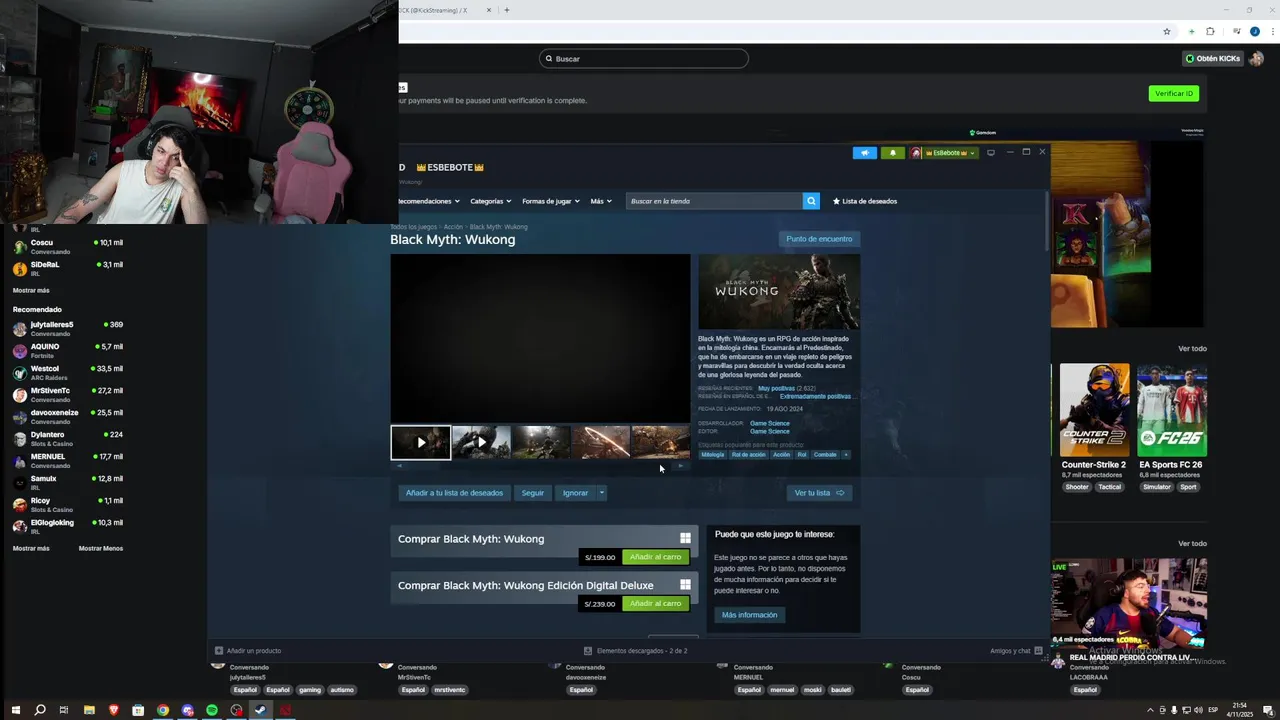1280x720 pixels.
Task: Click 'Todos los juegos' breadcrumb
Action: (x=415, y=227)
